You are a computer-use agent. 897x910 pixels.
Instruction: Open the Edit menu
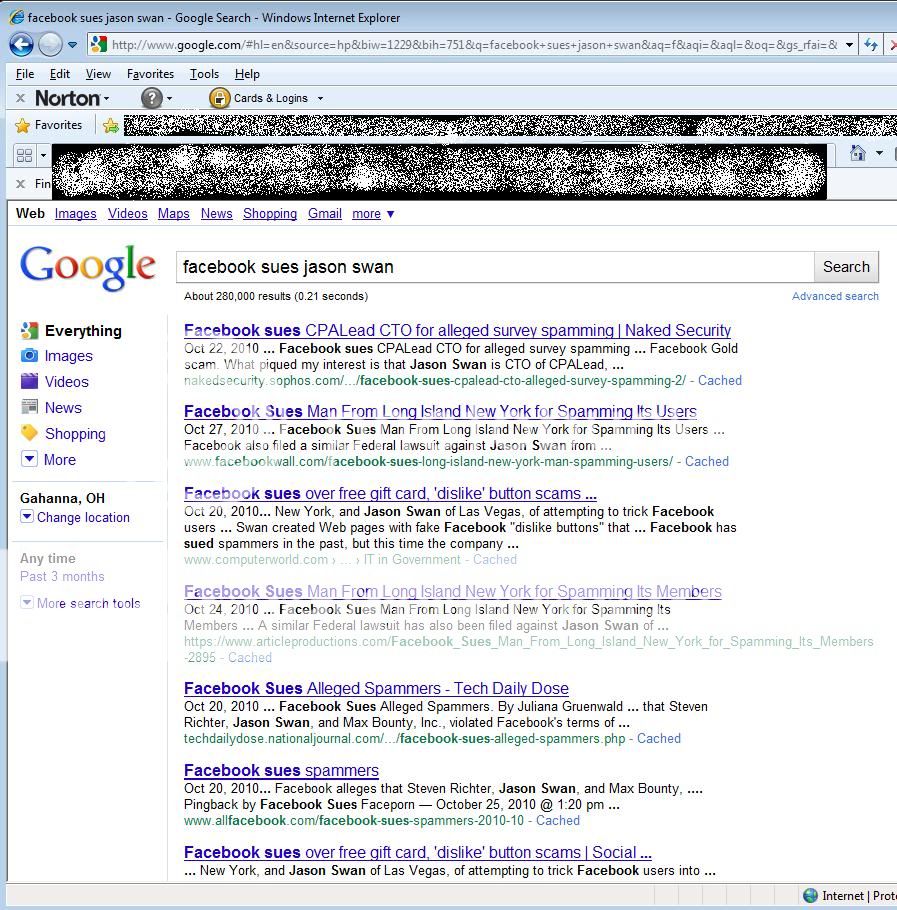tap(60, 74)
